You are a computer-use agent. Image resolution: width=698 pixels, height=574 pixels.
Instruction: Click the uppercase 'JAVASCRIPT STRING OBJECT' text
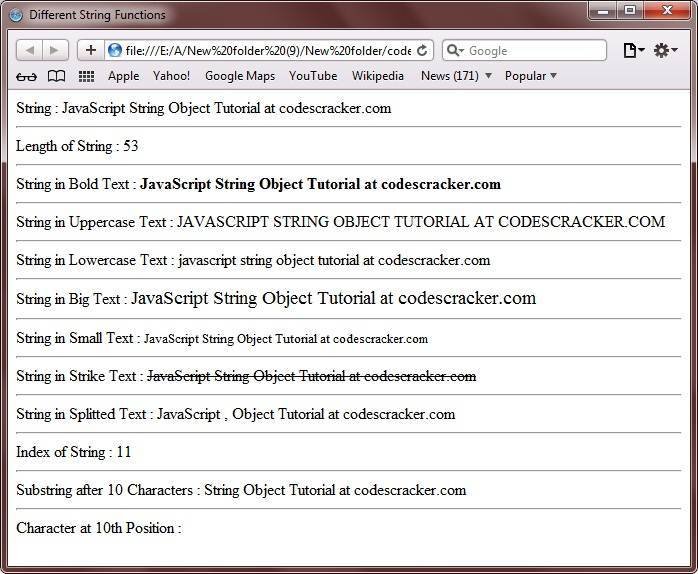pyautogui.click(x=283, y=222)
